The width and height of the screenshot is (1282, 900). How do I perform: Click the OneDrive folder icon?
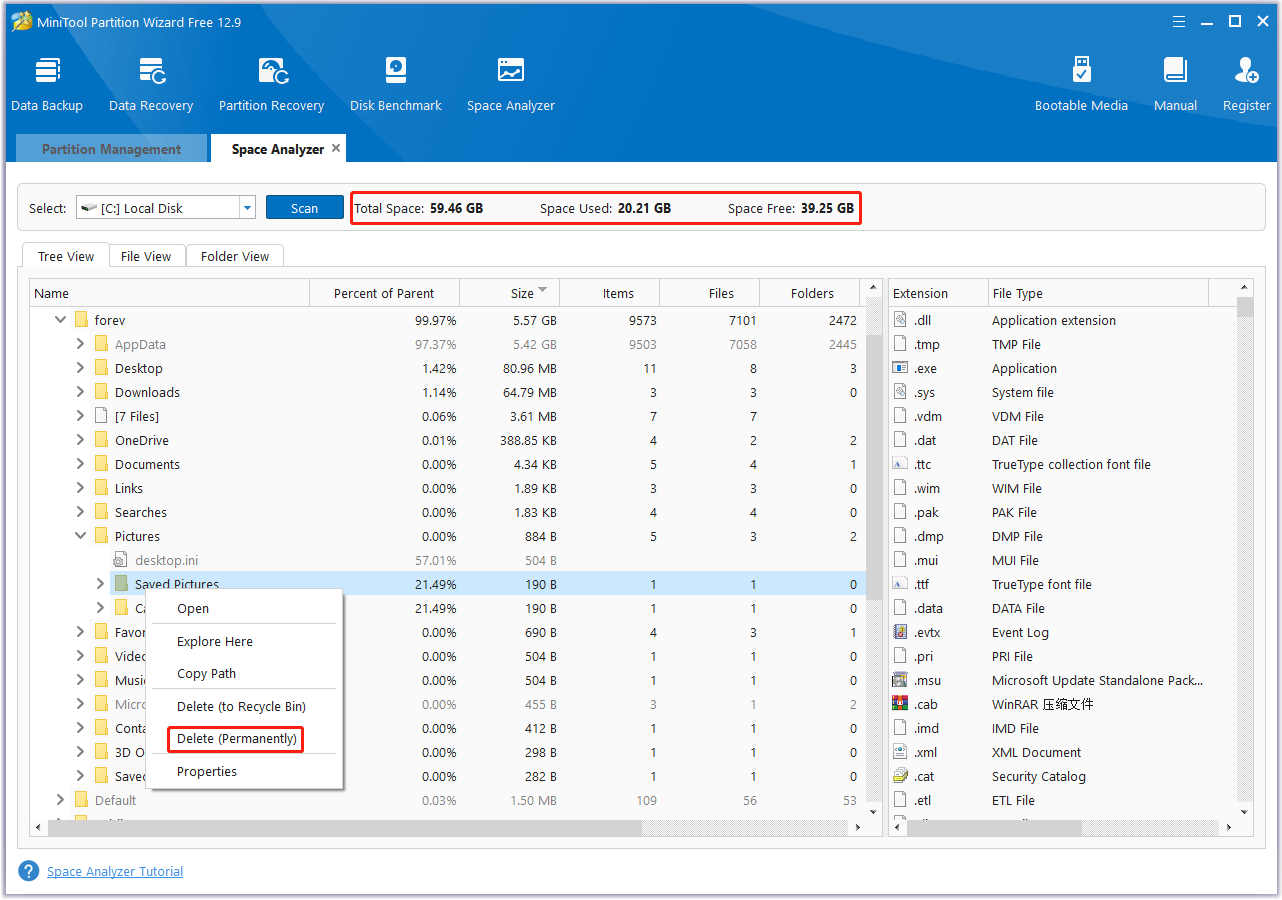click(x=101, y=440)
